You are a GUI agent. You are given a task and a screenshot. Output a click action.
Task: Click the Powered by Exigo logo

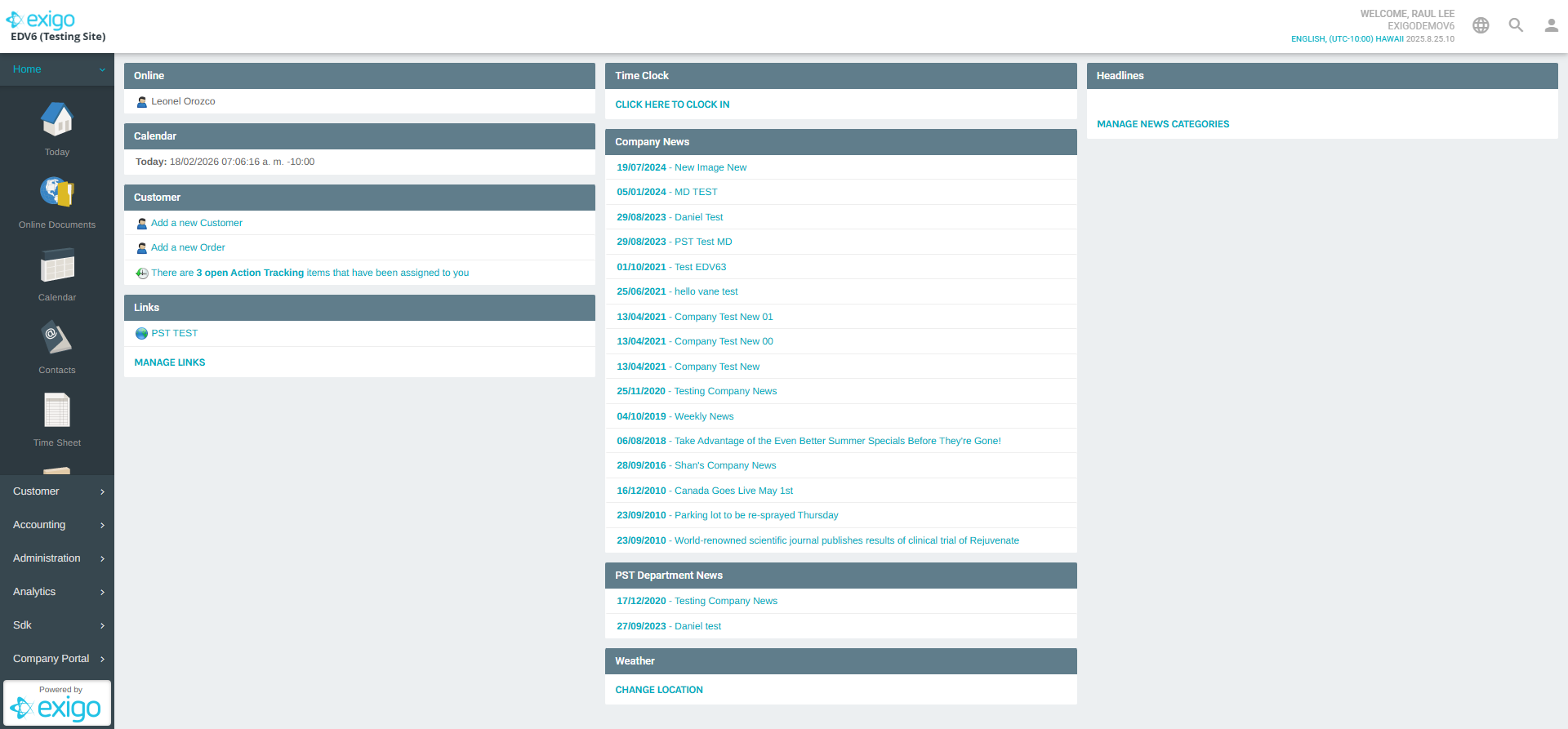(x=57, y=703)
